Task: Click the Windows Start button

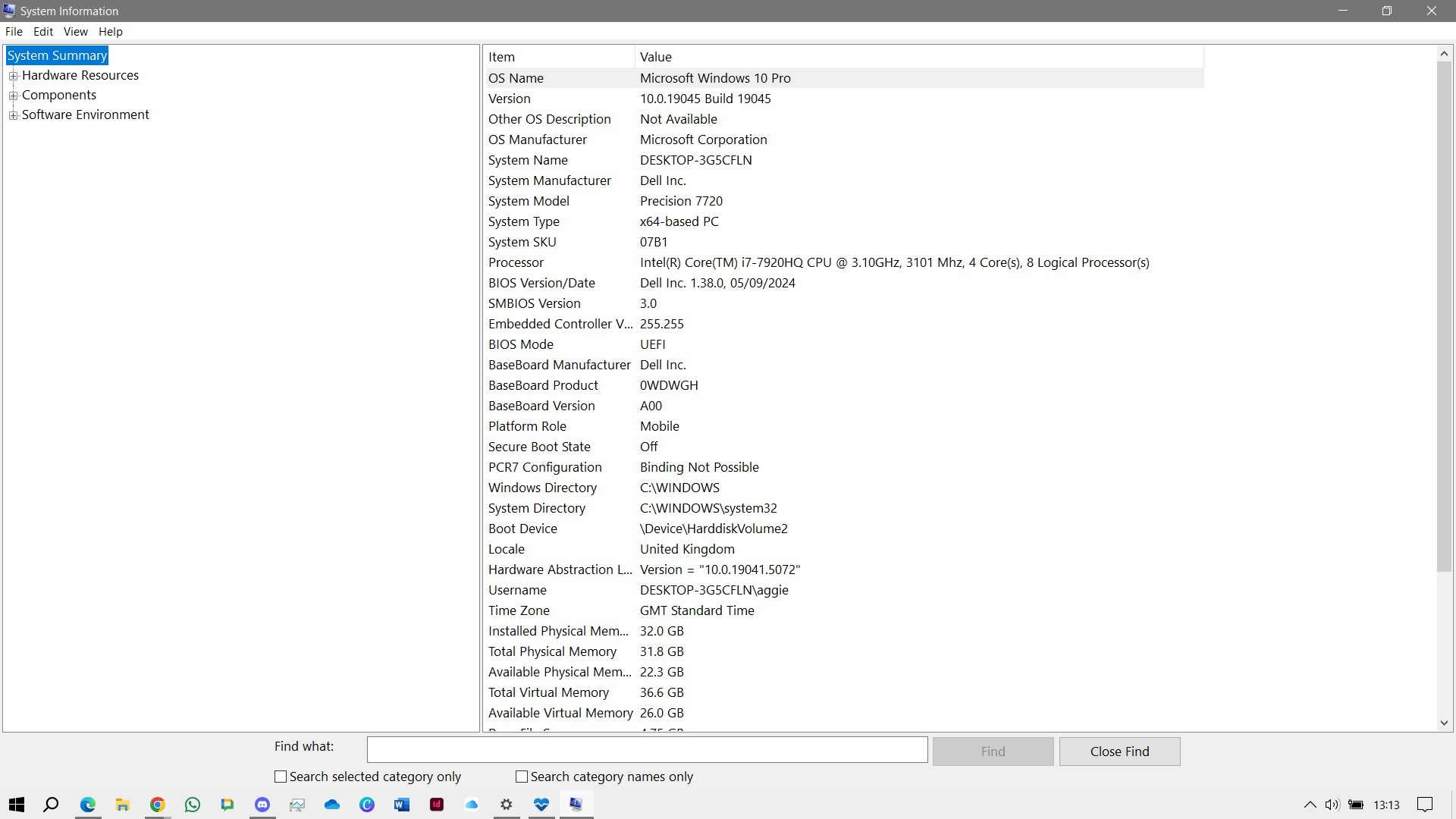Action: (x=17, y=805)
